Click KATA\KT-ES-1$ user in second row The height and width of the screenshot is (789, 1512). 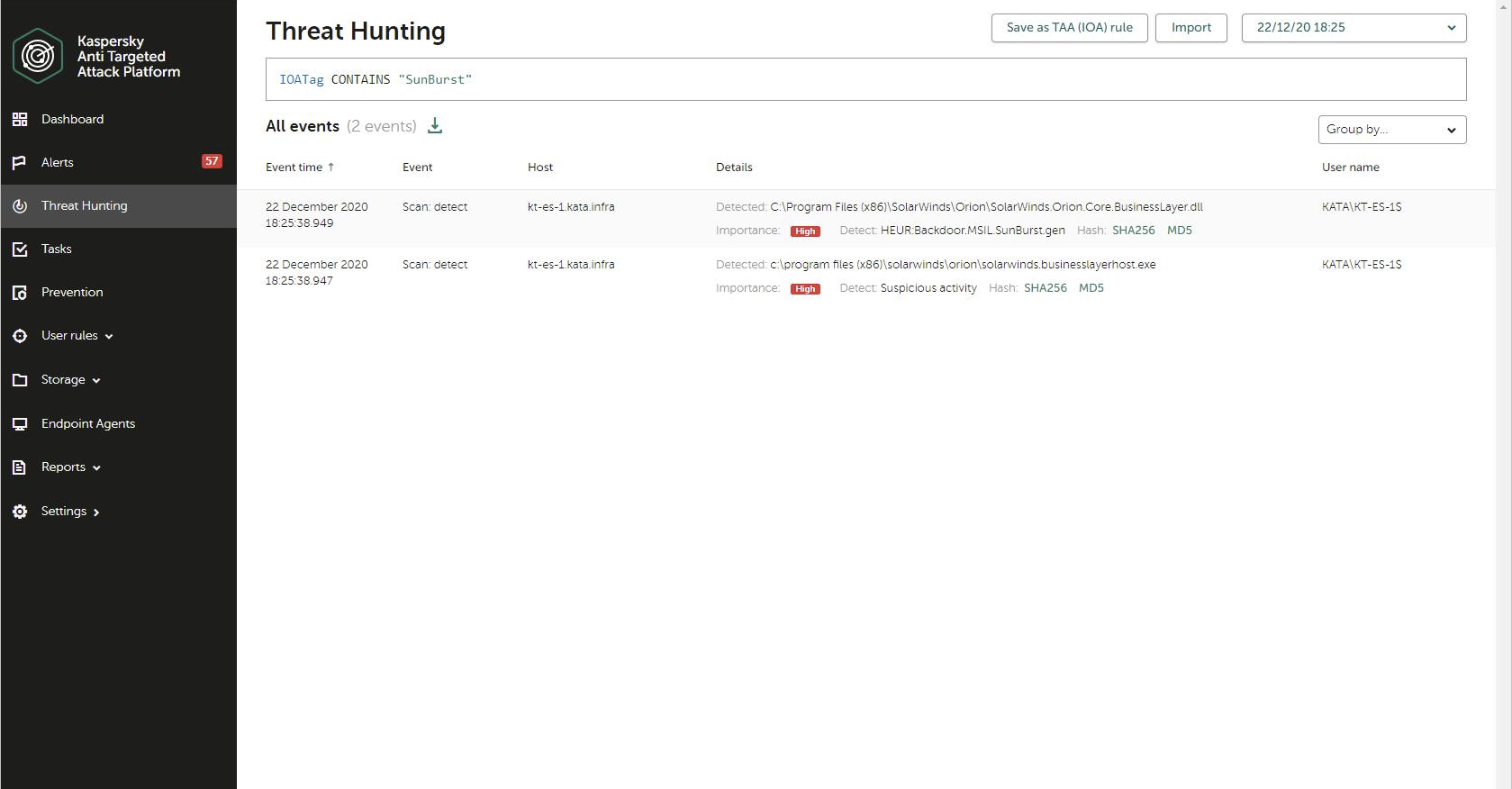1362,265
